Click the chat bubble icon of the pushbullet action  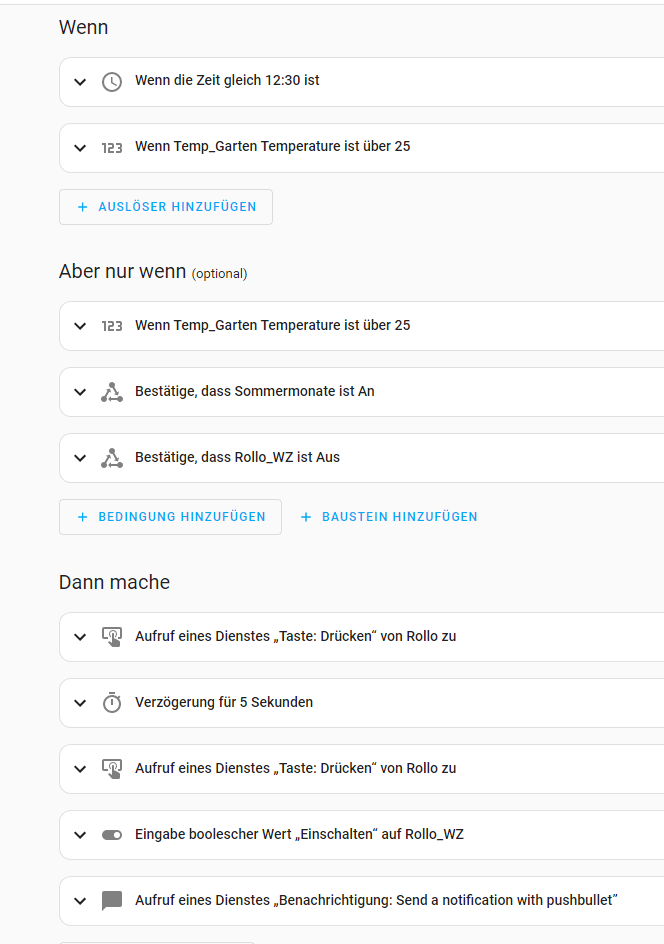(112, 901)
